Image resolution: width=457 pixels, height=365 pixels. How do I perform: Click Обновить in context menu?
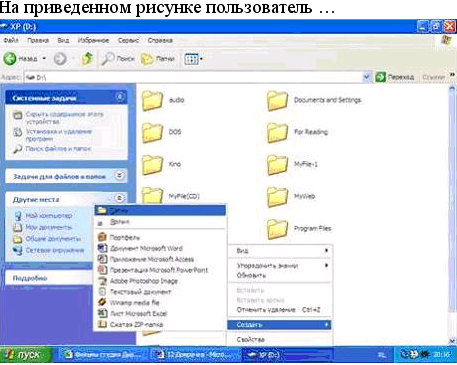tap(280, 275)
